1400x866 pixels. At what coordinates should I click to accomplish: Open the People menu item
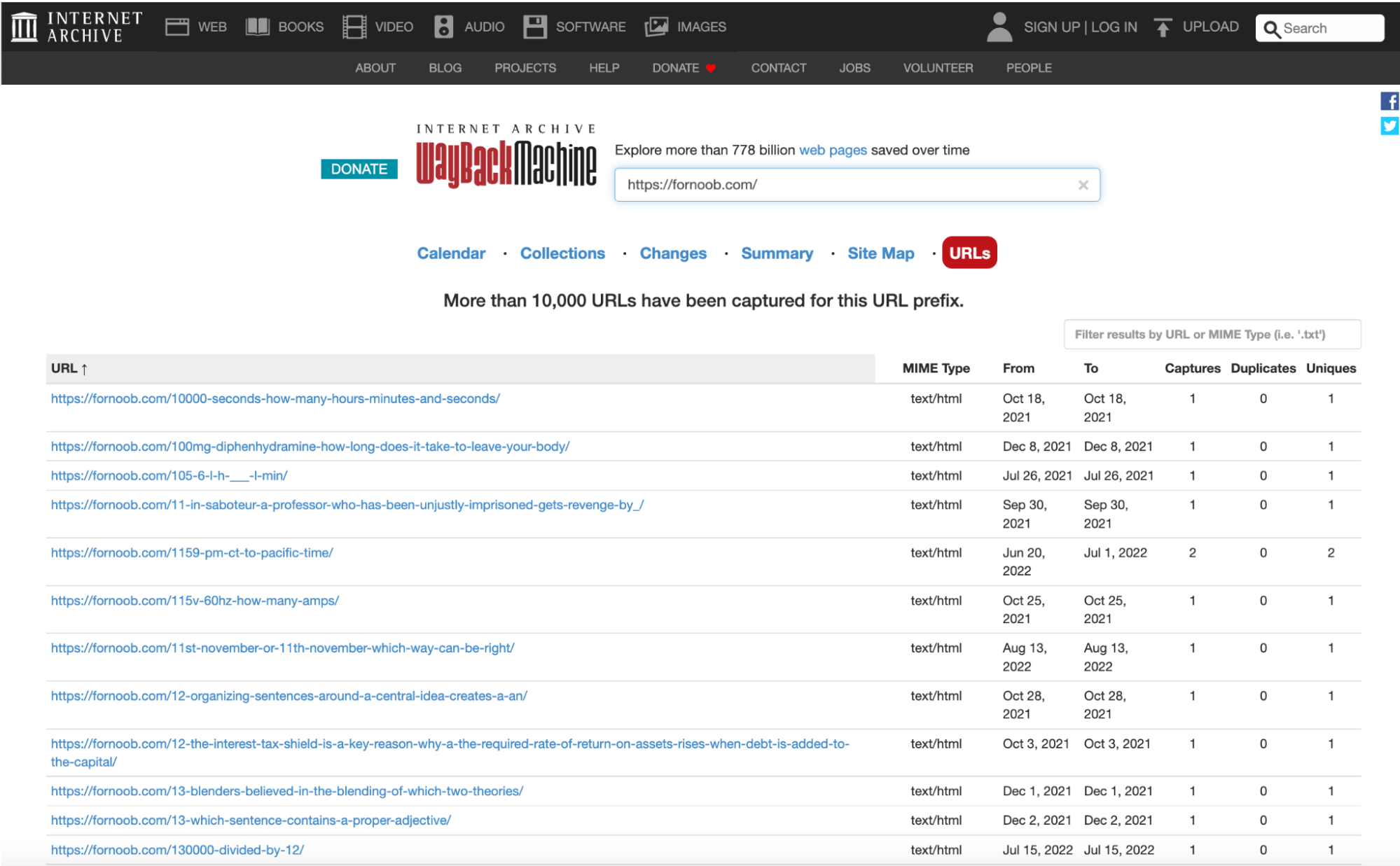click(x=1029, y=68)
